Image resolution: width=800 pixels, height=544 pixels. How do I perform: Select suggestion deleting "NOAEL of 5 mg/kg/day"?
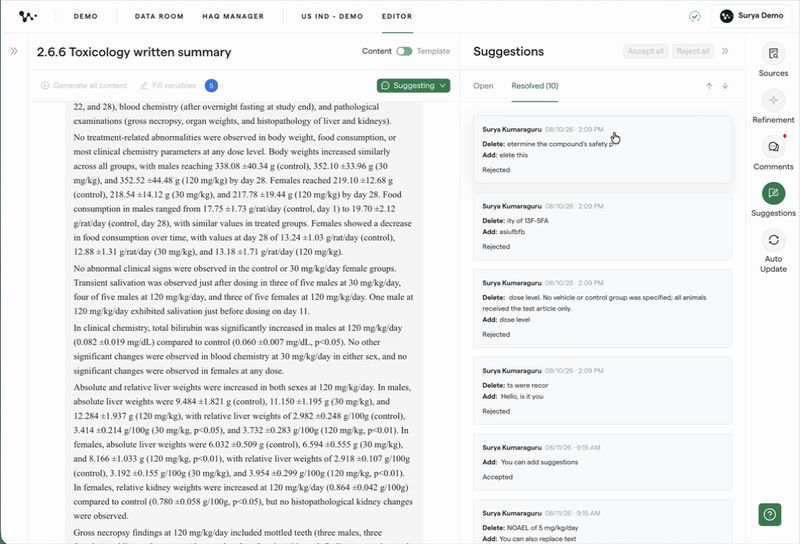tap(603, 522)
